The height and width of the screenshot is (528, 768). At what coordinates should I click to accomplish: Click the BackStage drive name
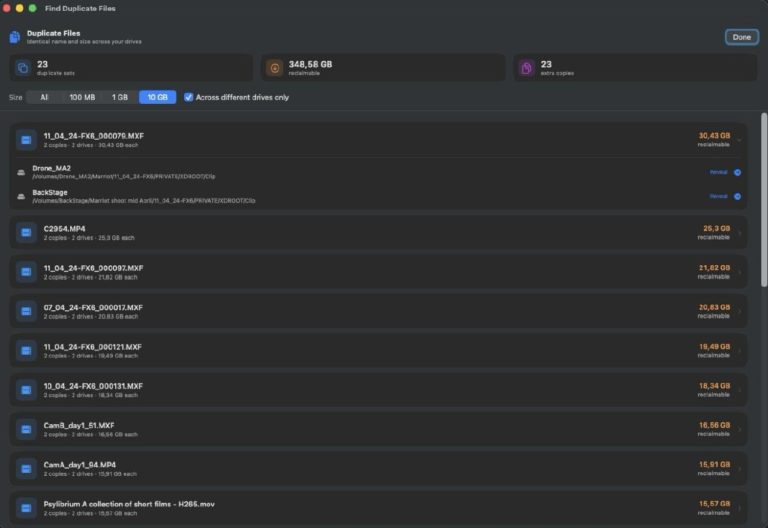click(50, 192)
